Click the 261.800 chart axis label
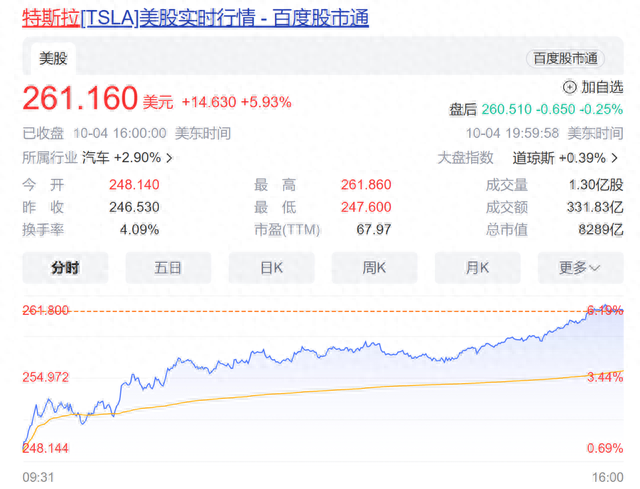Image resolution: width=640 pixels, height=489 pixels. click(x=45, y=311)
